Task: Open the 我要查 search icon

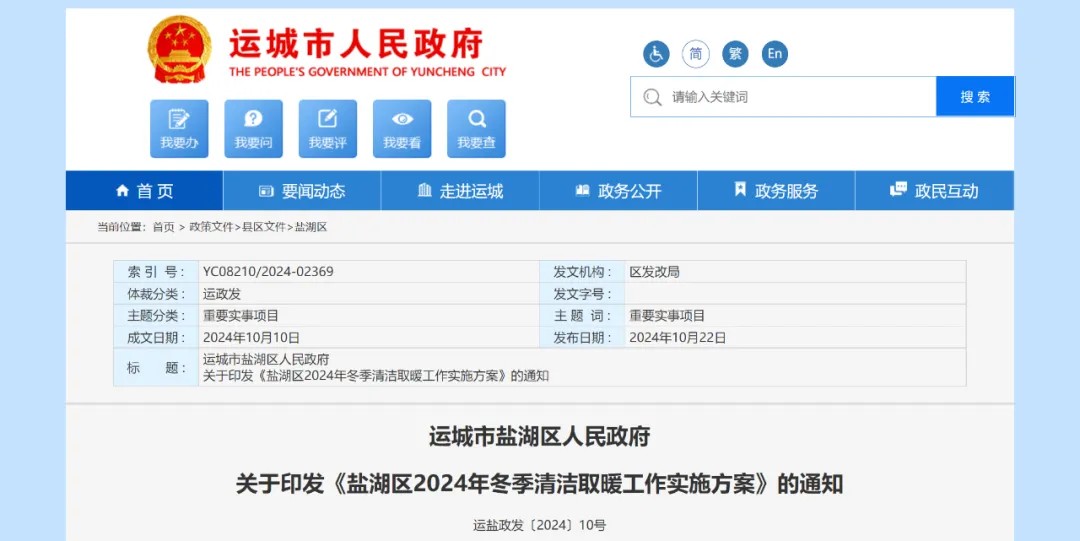Action: point(476,128)
